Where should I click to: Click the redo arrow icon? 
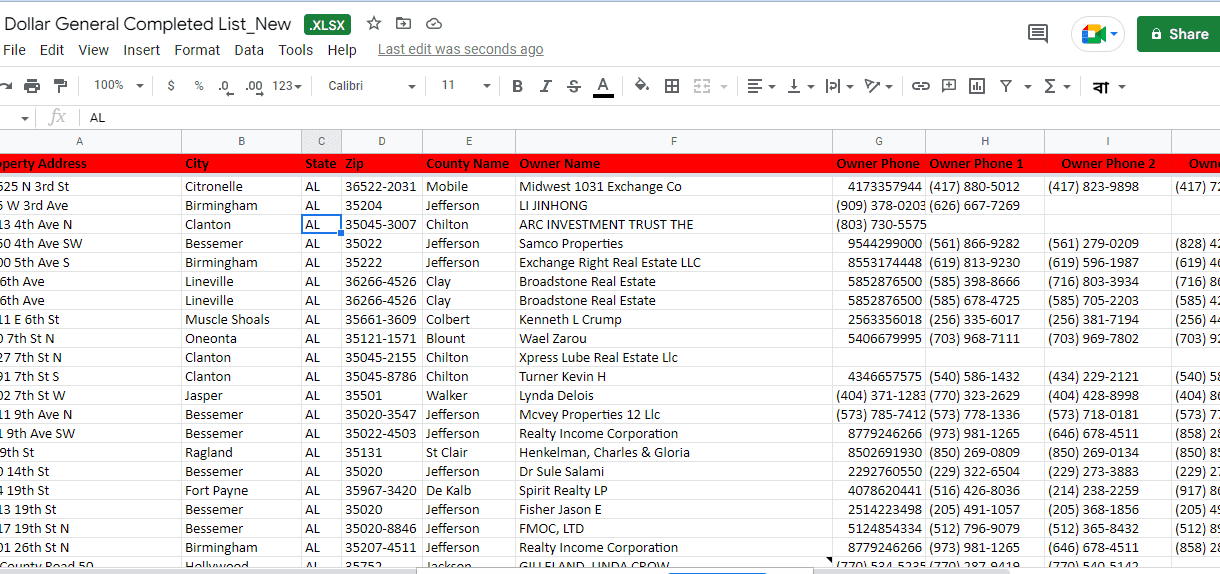[5, 86]
